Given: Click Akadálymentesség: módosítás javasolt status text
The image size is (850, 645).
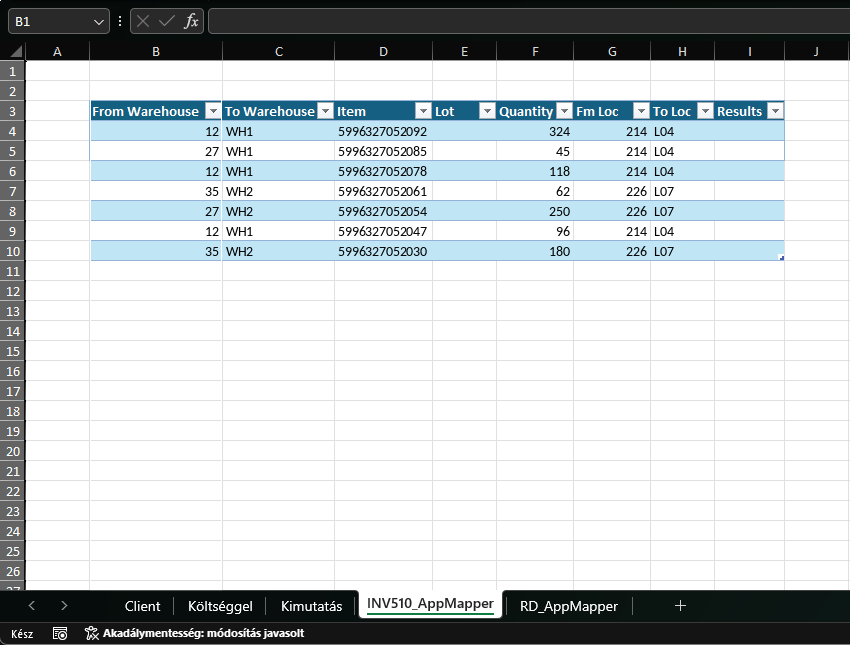Looking at the screenshot, I should [x=203, y=633].
